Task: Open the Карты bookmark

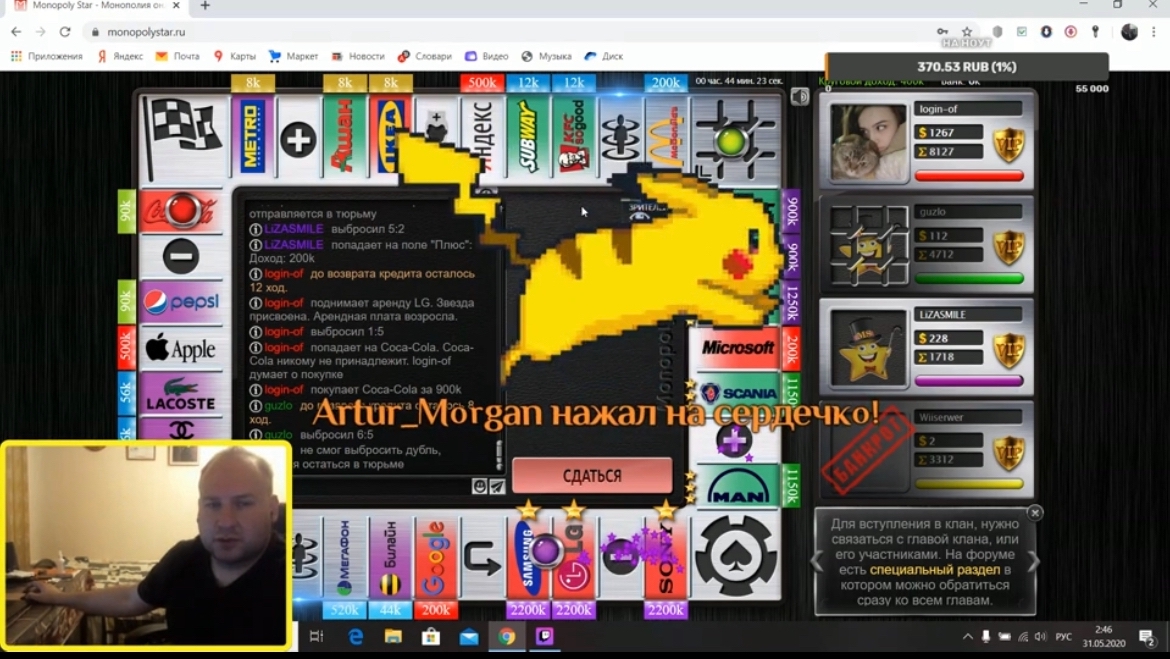Action: coord(234,56)
